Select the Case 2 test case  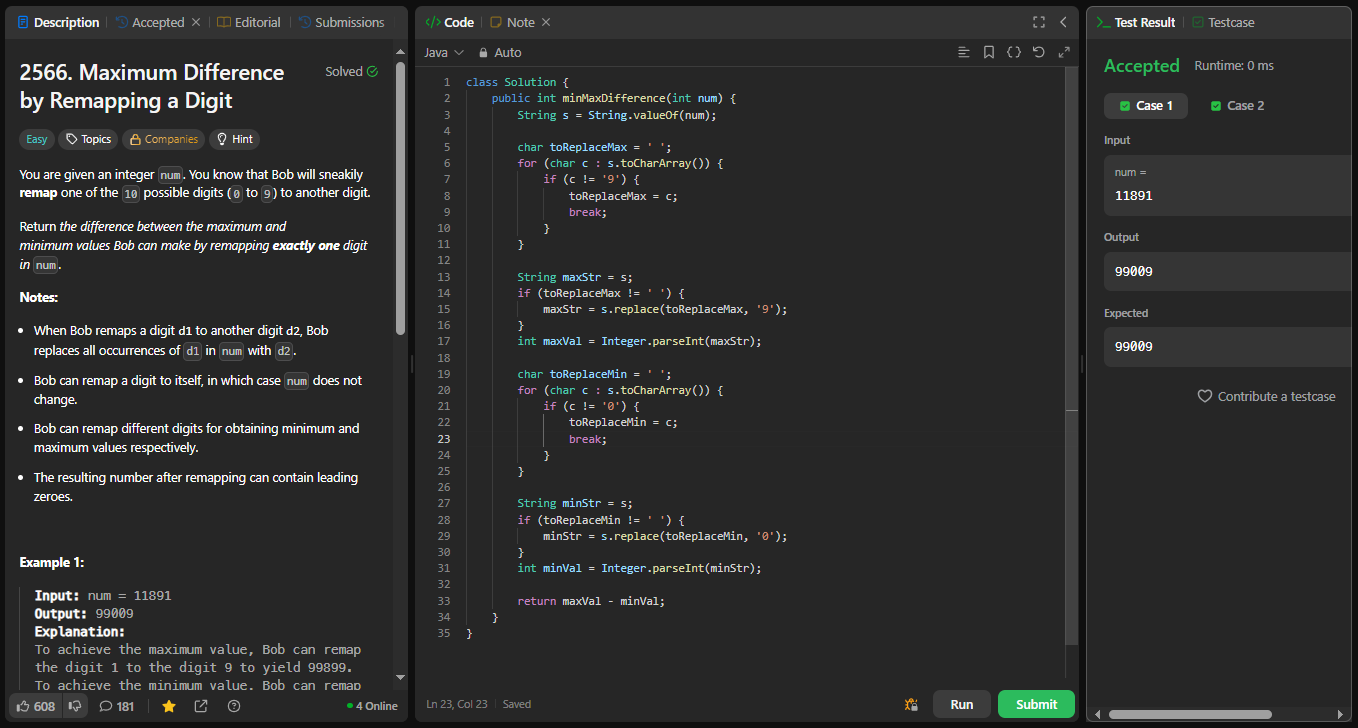1237,106
